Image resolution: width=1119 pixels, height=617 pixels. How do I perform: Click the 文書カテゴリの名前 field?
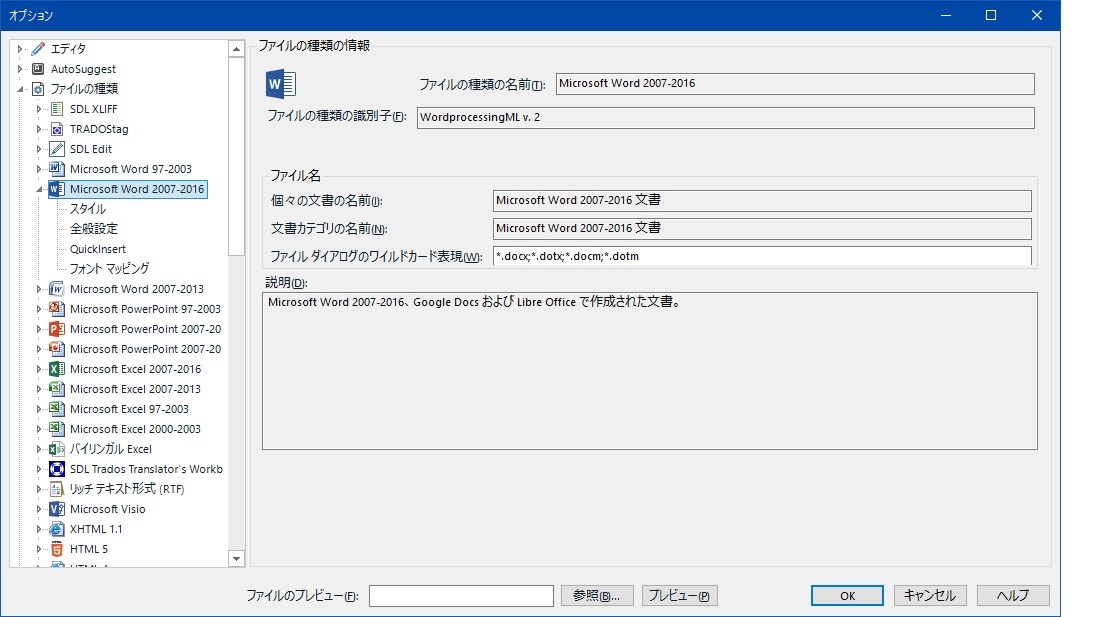pos(761,228)
